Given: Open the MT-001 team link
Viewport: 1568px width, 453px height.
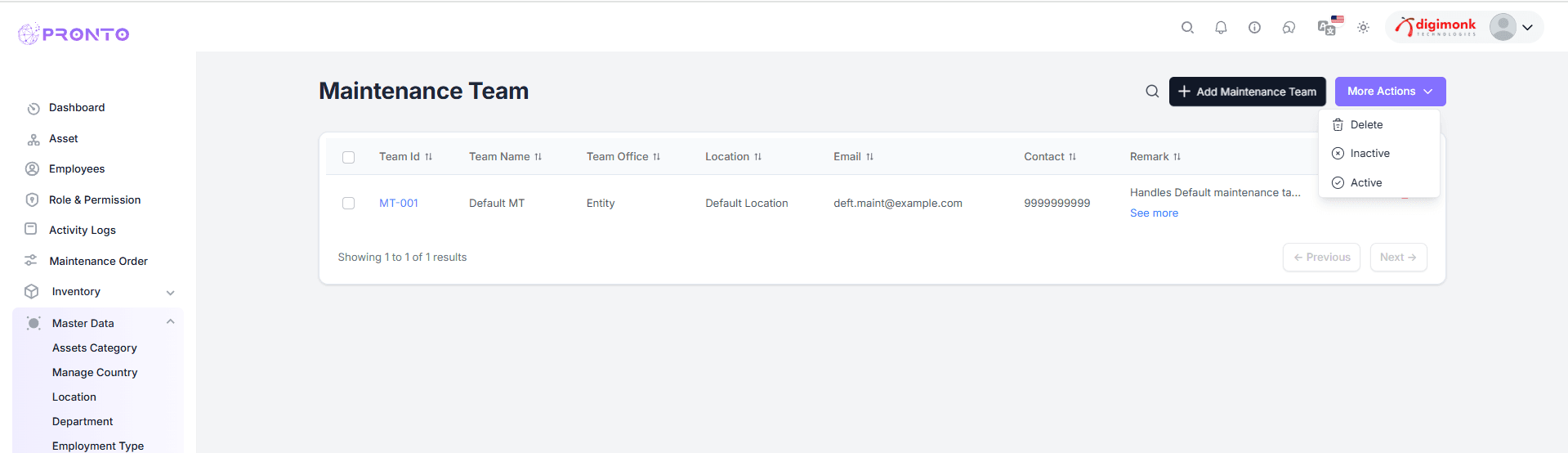Looking at the screenshot, I should tap(399, 204).
